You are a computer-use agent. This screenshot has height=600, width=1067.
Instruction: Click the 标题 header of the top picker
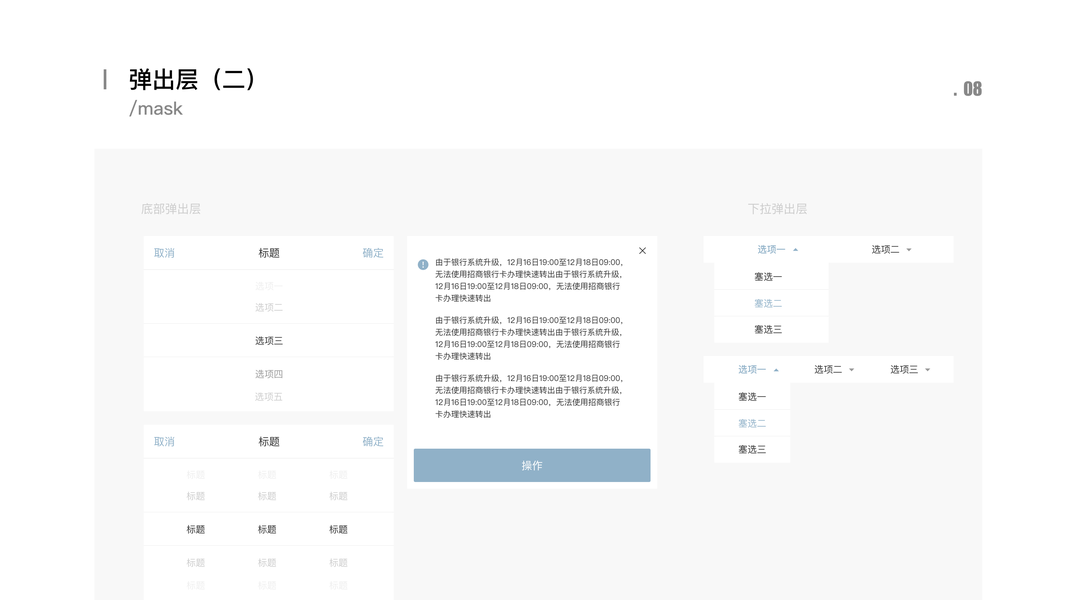[x=268, y=253]
